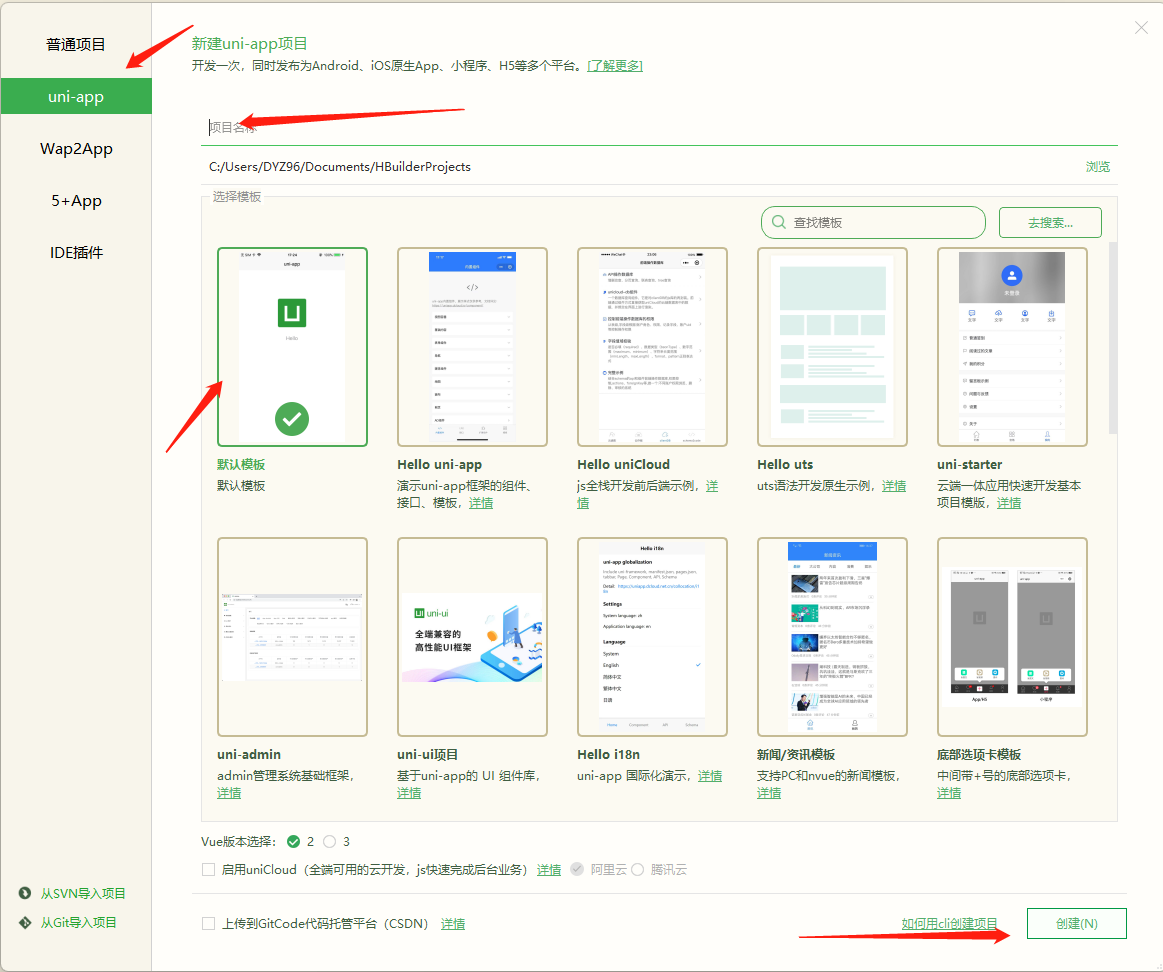Enable the 启用uniCloud checkbox
The height and width of the screenshot is (972, 1163).
pos(208,870)
